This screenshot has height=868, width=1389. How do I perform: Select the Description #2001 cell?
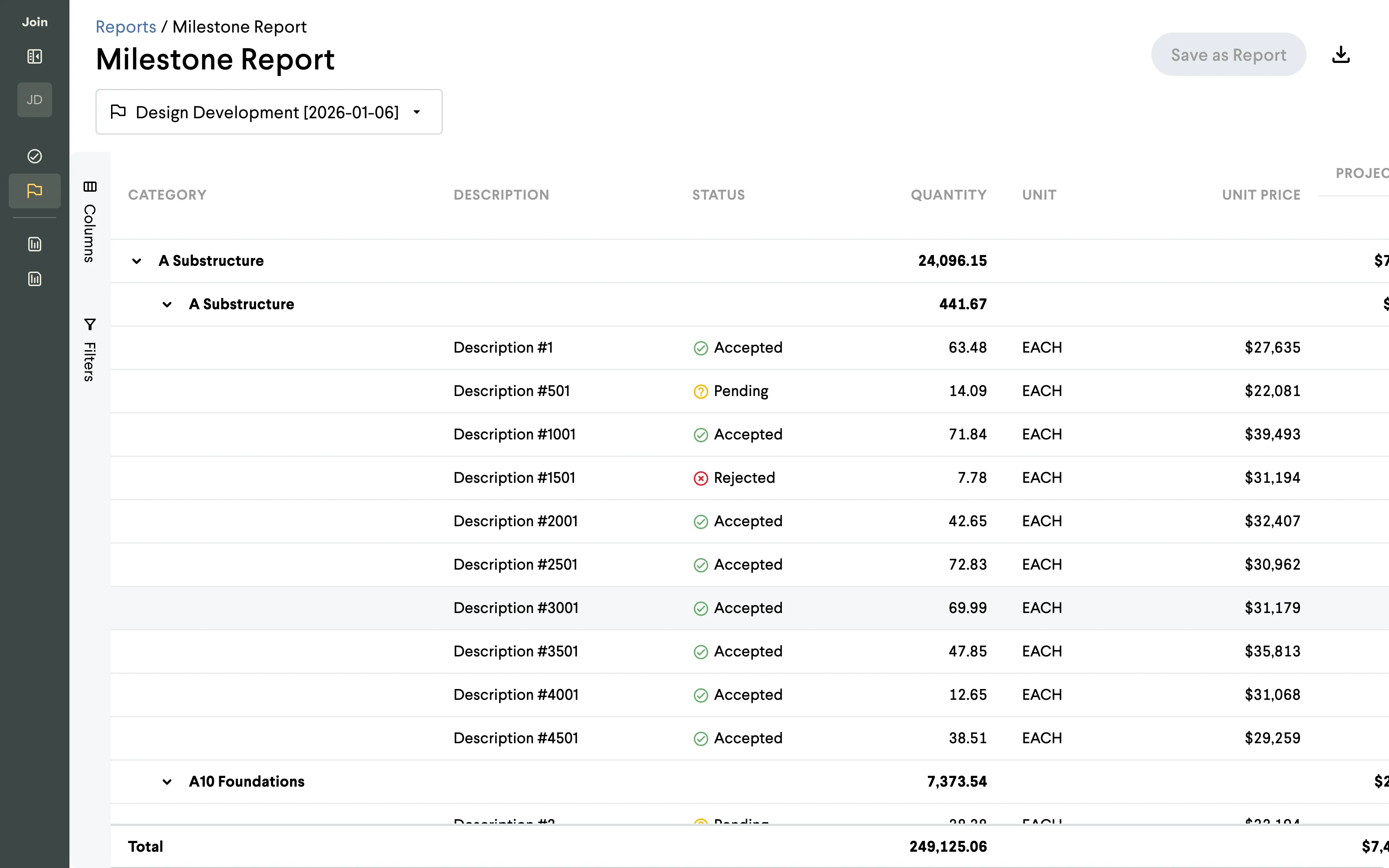515,521
